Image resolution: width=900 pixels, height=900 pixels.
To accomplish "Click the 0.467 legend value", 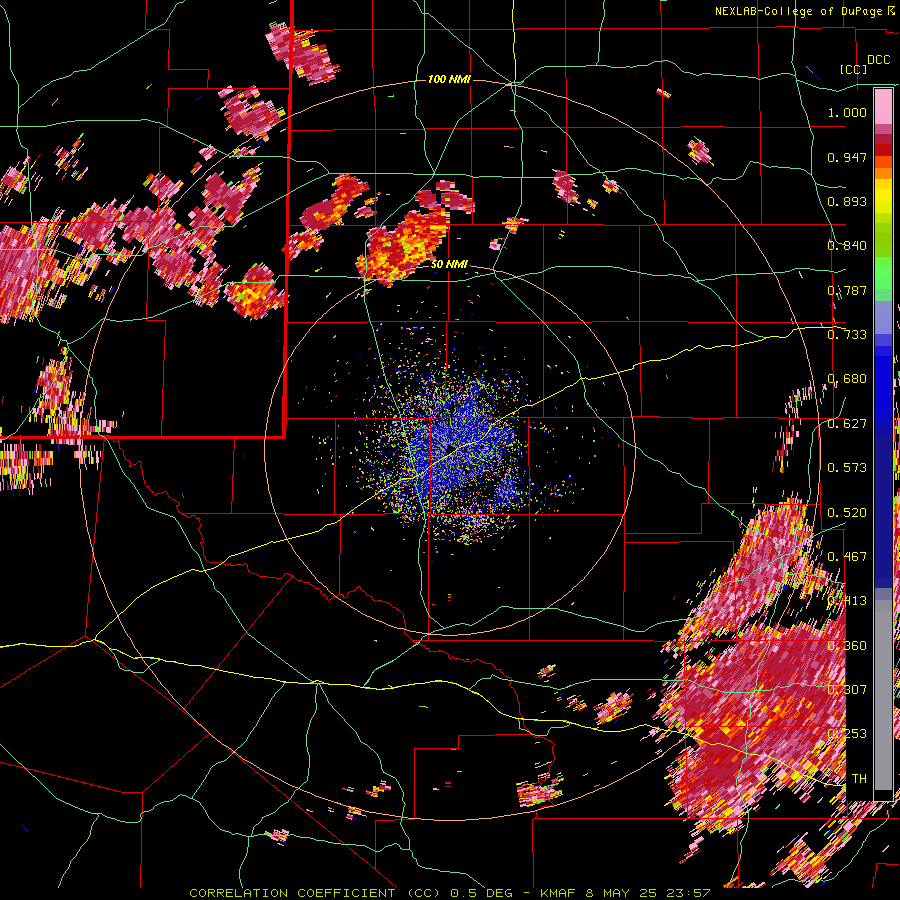I will tap(847, 557).
